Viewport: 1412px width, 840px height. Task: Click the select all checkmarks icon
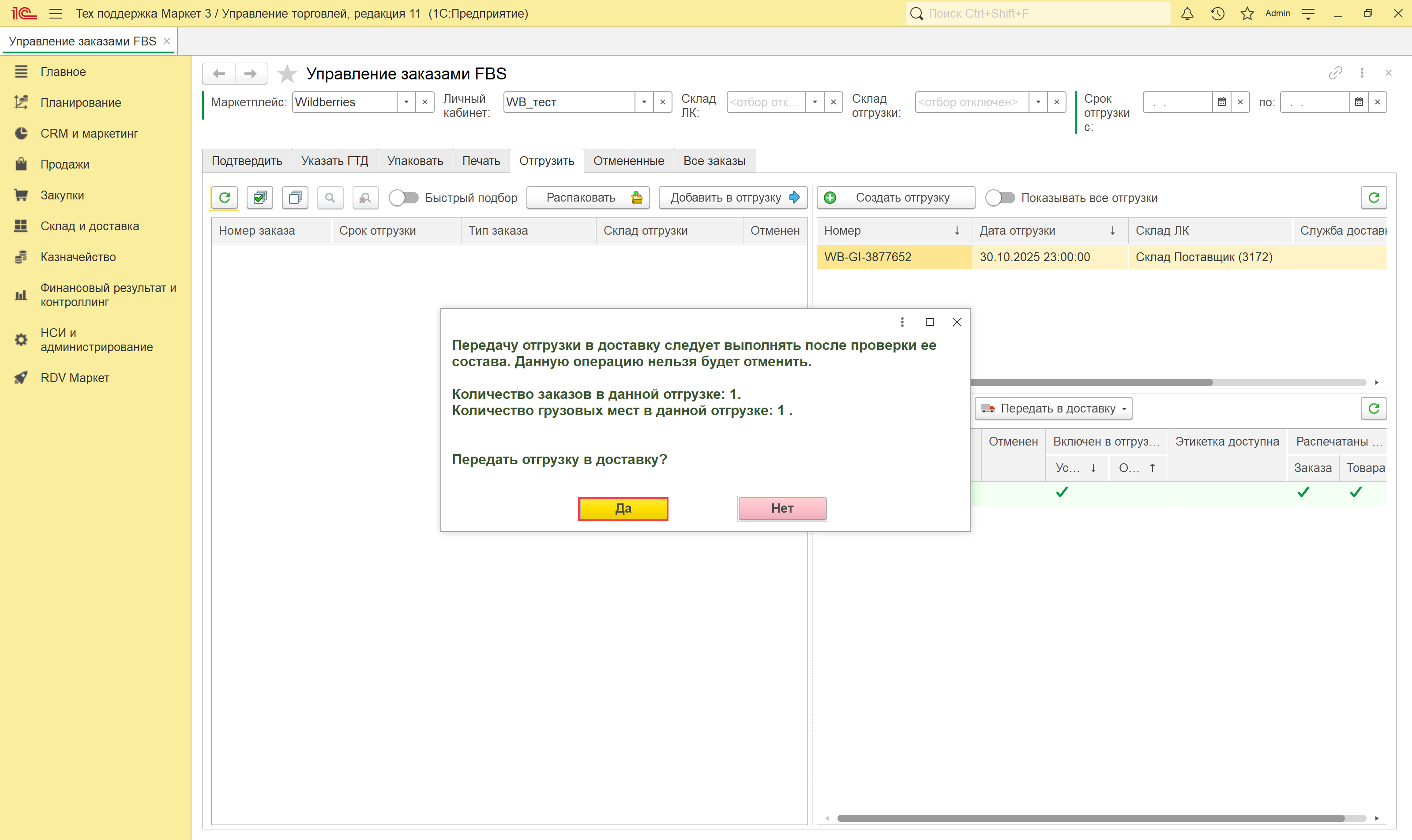[x=260, y=198]
